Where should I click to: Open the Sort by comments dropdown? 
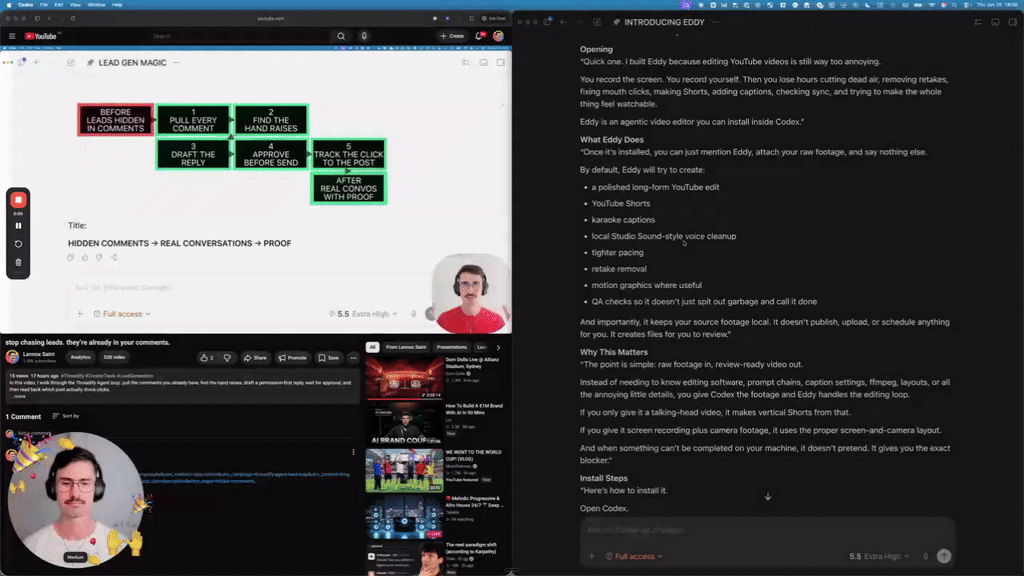[x=66, y=416]
